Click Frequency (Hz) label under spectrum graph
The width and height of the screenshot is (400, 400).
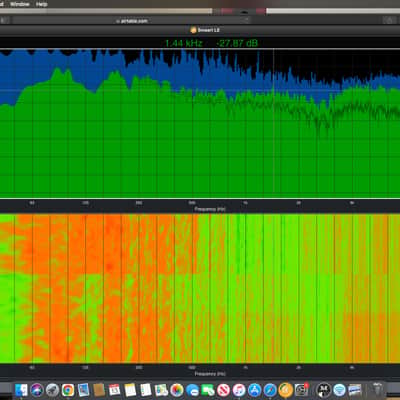[210, 209]
